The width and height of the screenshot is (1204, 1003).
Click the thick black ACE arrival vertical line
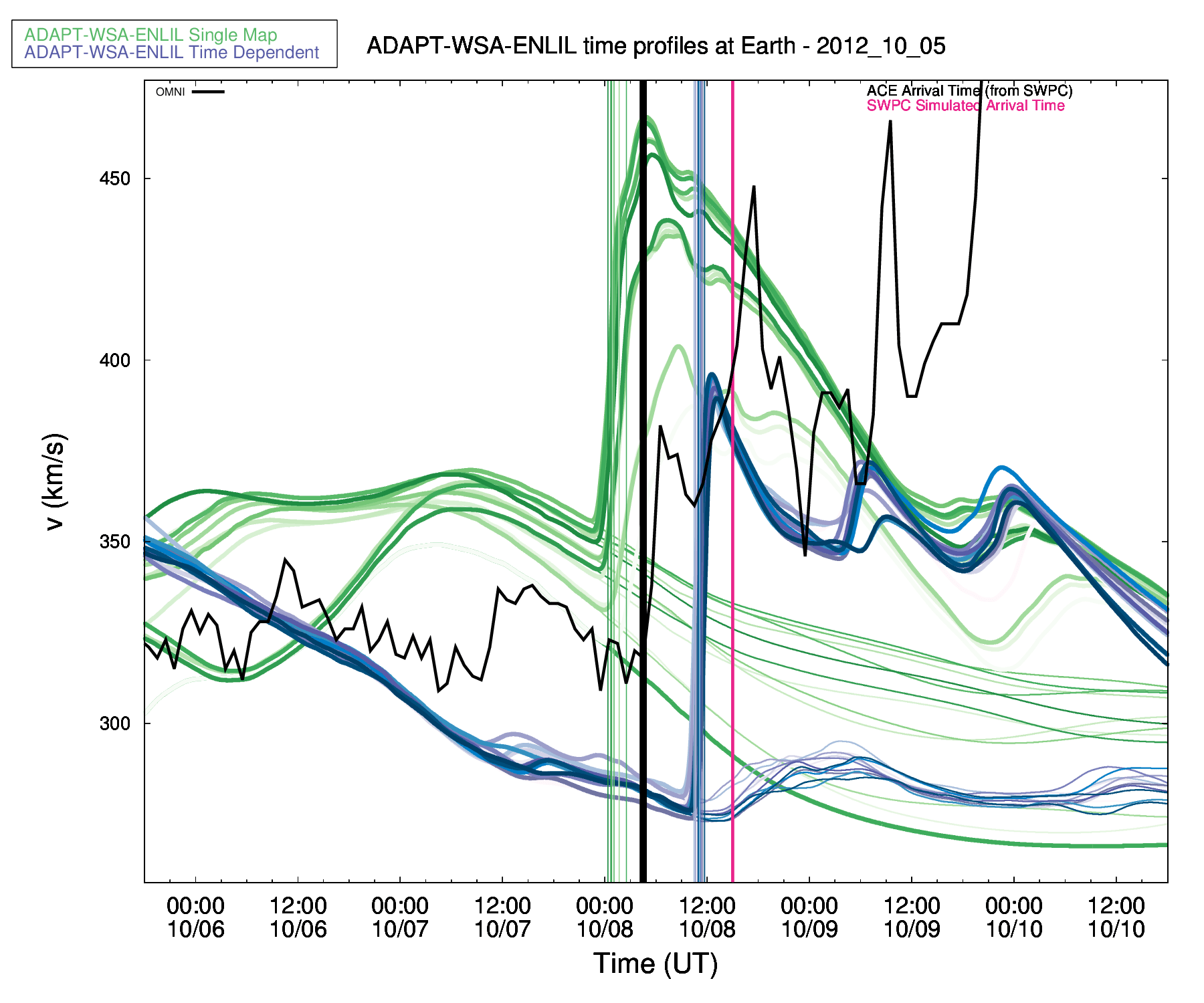643,481
